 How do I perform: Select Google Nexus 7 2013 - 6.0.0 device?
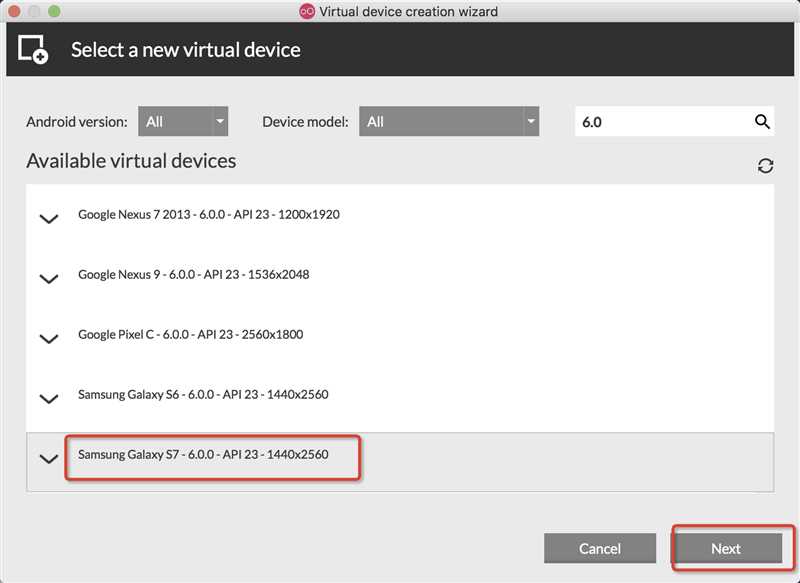click(x=400, y=215)
